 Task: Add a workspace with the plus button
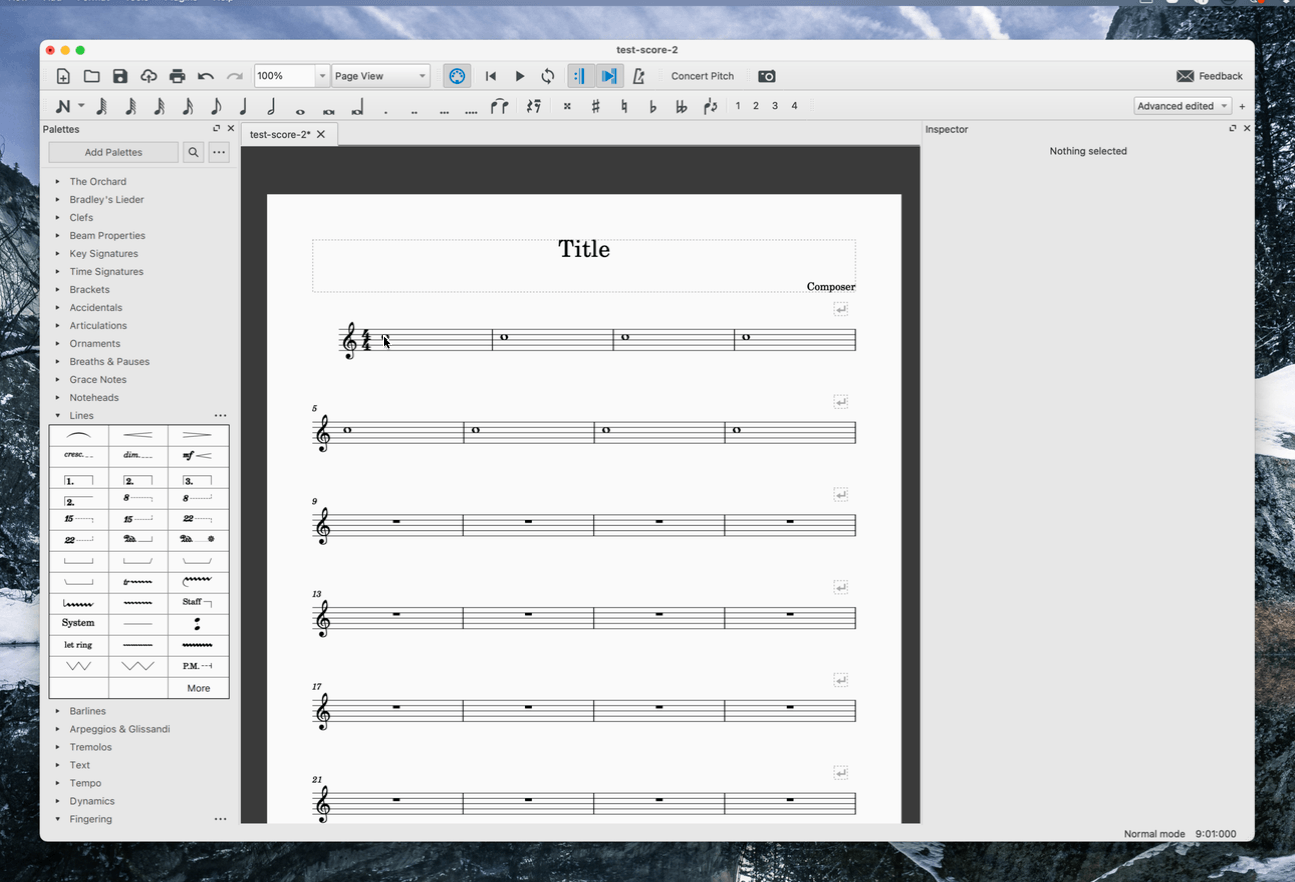[x=1242, y=106]
